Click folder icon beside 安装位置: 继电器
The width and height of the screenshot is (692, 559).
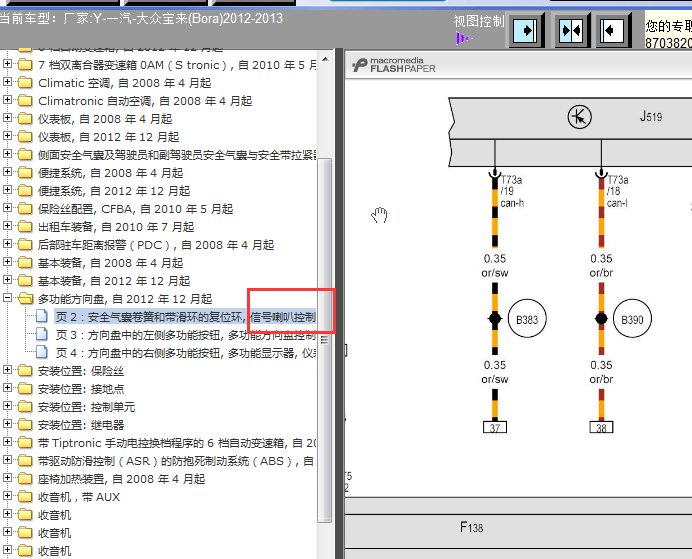[25, 424]
